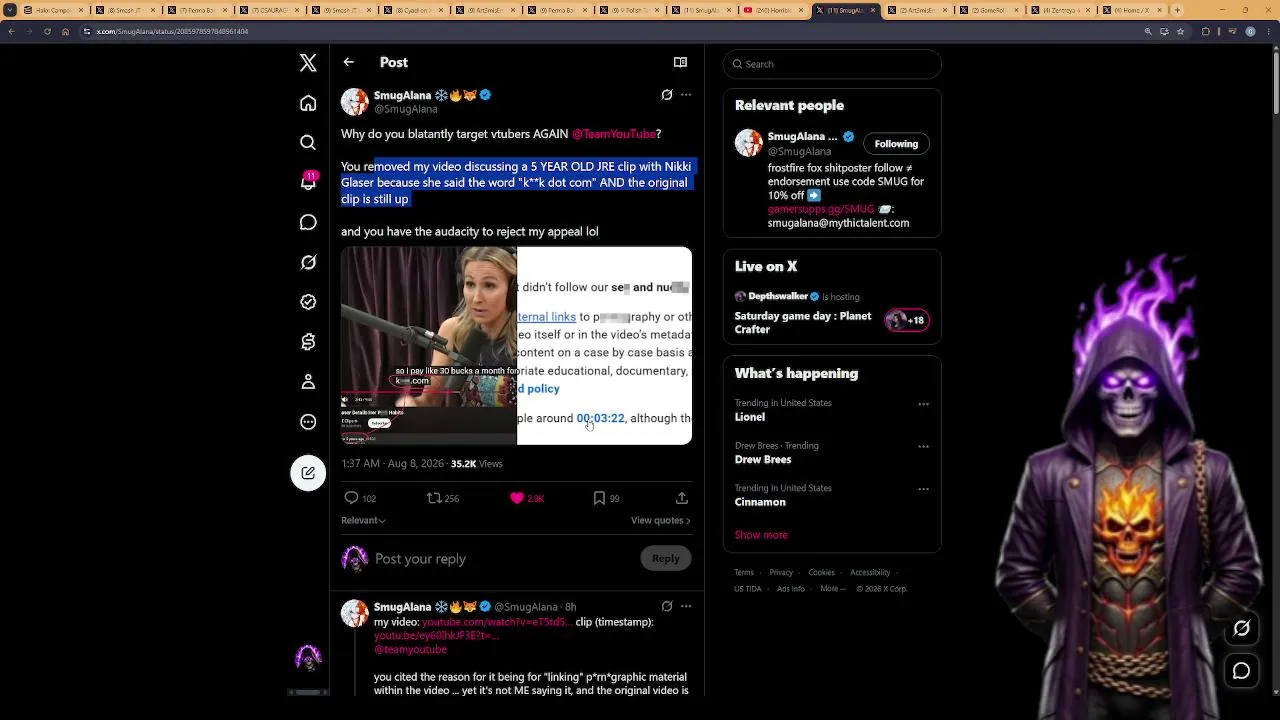Open the dollar-sign monetization sidebar icon
The height and width of the screenshot is (720, 1280).
pos(308,342)
